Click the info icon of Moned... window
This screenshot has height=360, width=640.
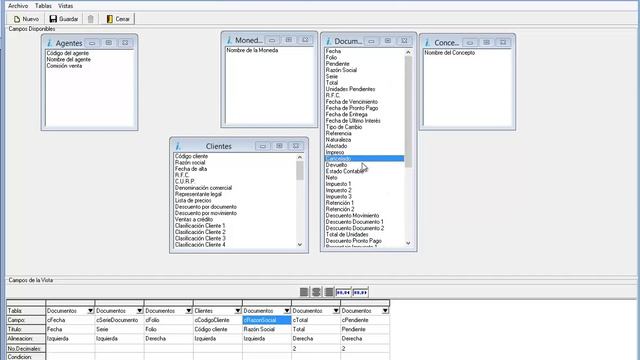[229, 40]
